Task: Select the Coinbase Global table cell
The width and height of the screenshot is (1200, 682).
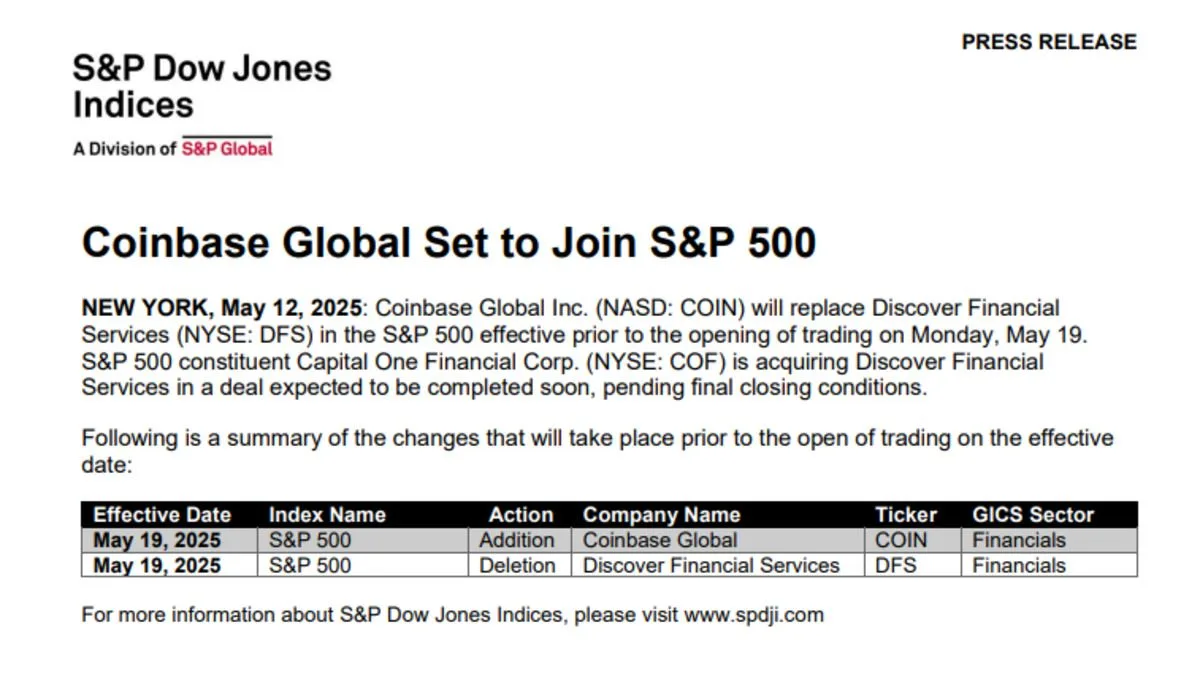Action: coord(717,540)
